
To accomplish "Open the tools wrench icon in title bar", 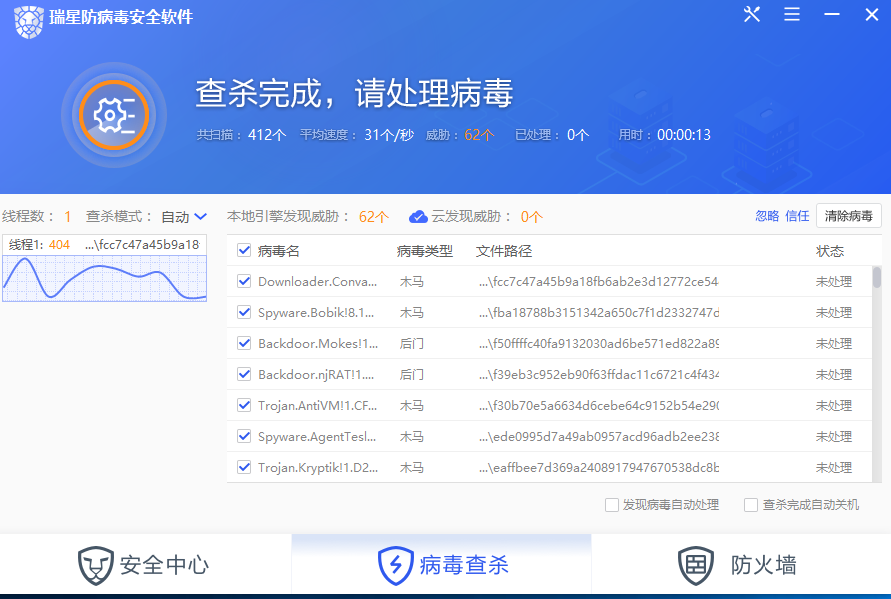I will 752,14.
